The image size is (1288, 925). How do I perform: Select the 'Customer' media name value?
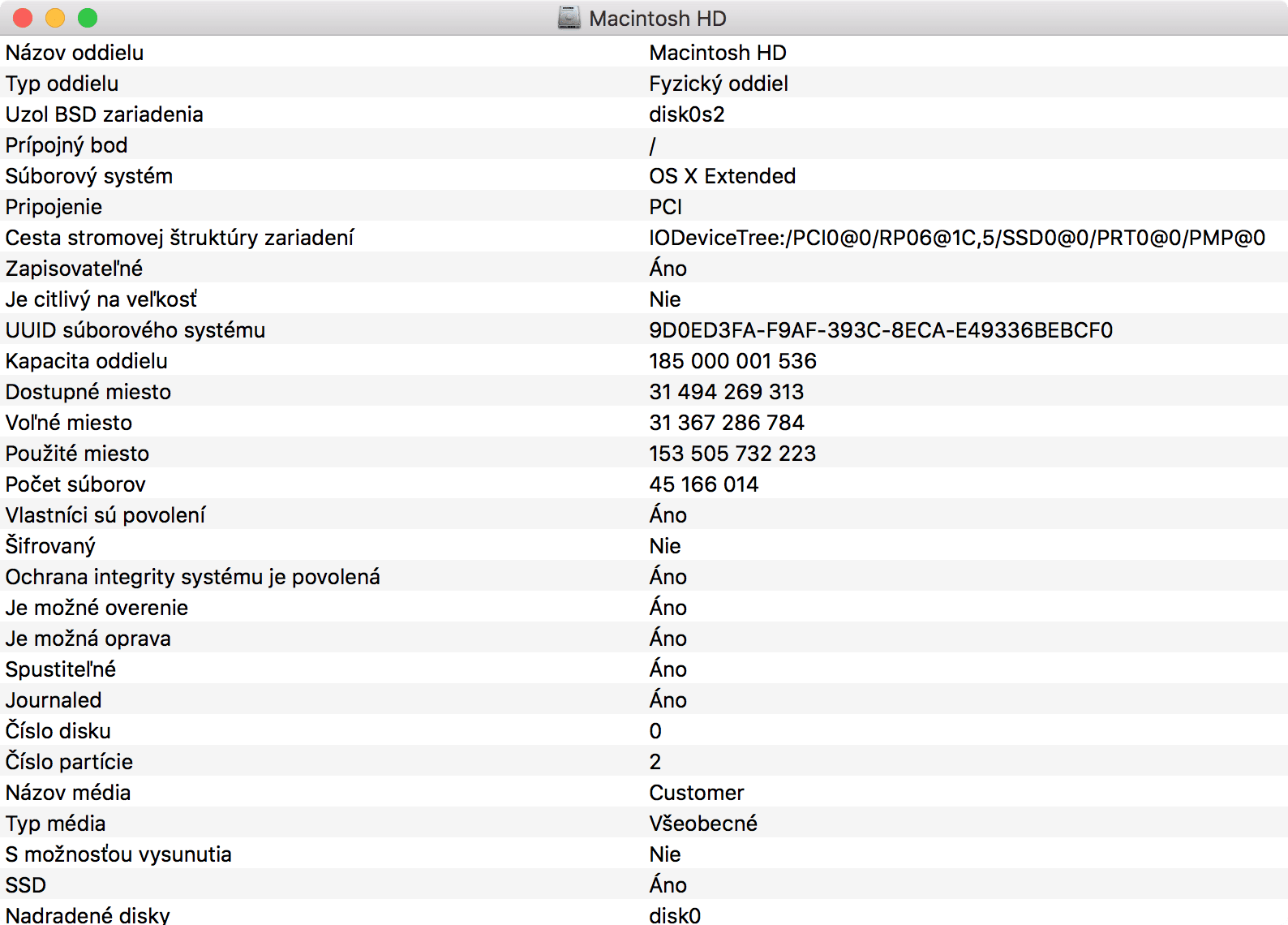pyautogui.click(x=696, y=793)
